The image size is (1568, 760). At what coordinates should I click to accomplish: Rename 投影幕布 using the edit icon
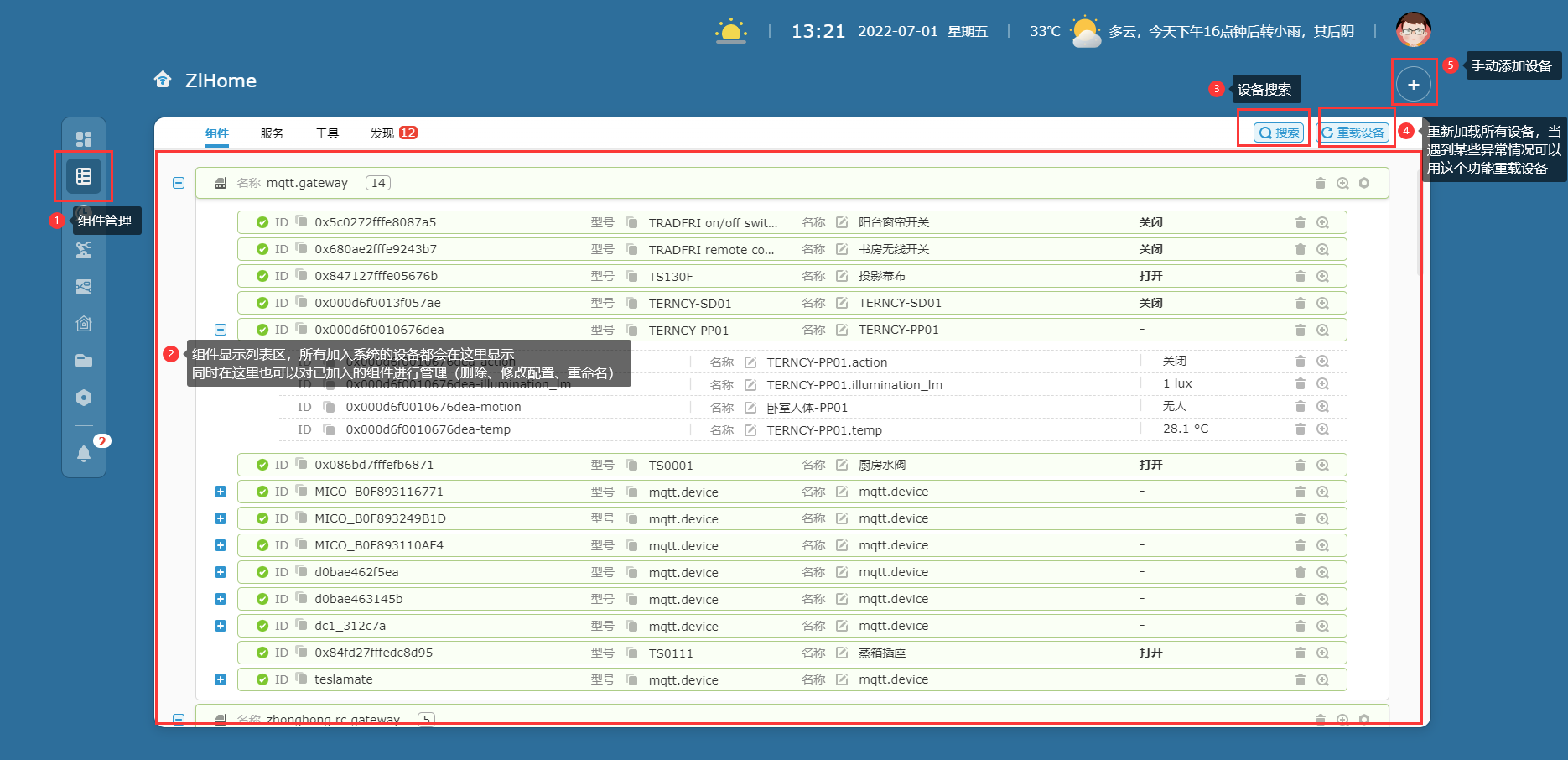(842, 276)
